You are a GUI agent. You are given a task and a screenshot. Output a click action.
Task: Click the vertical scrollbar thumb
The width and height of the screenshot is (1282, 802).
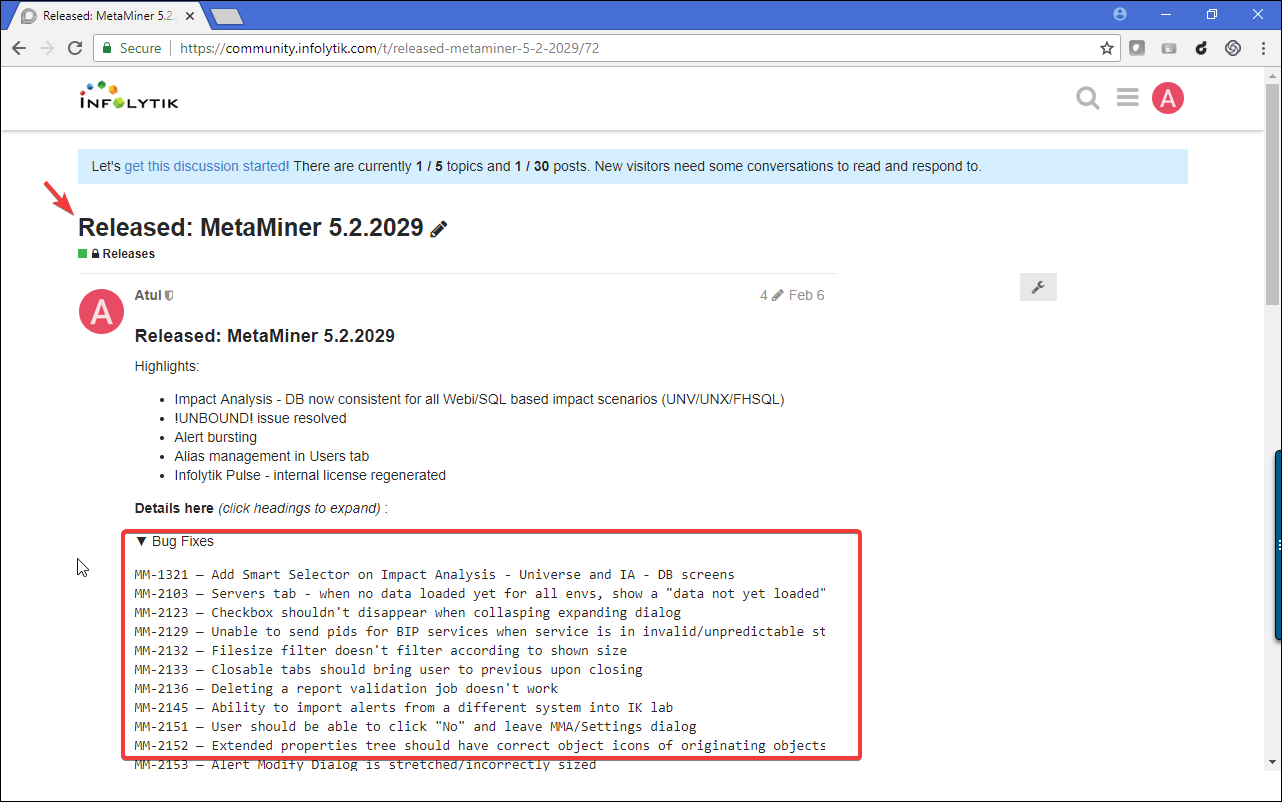coord(1273,195)
